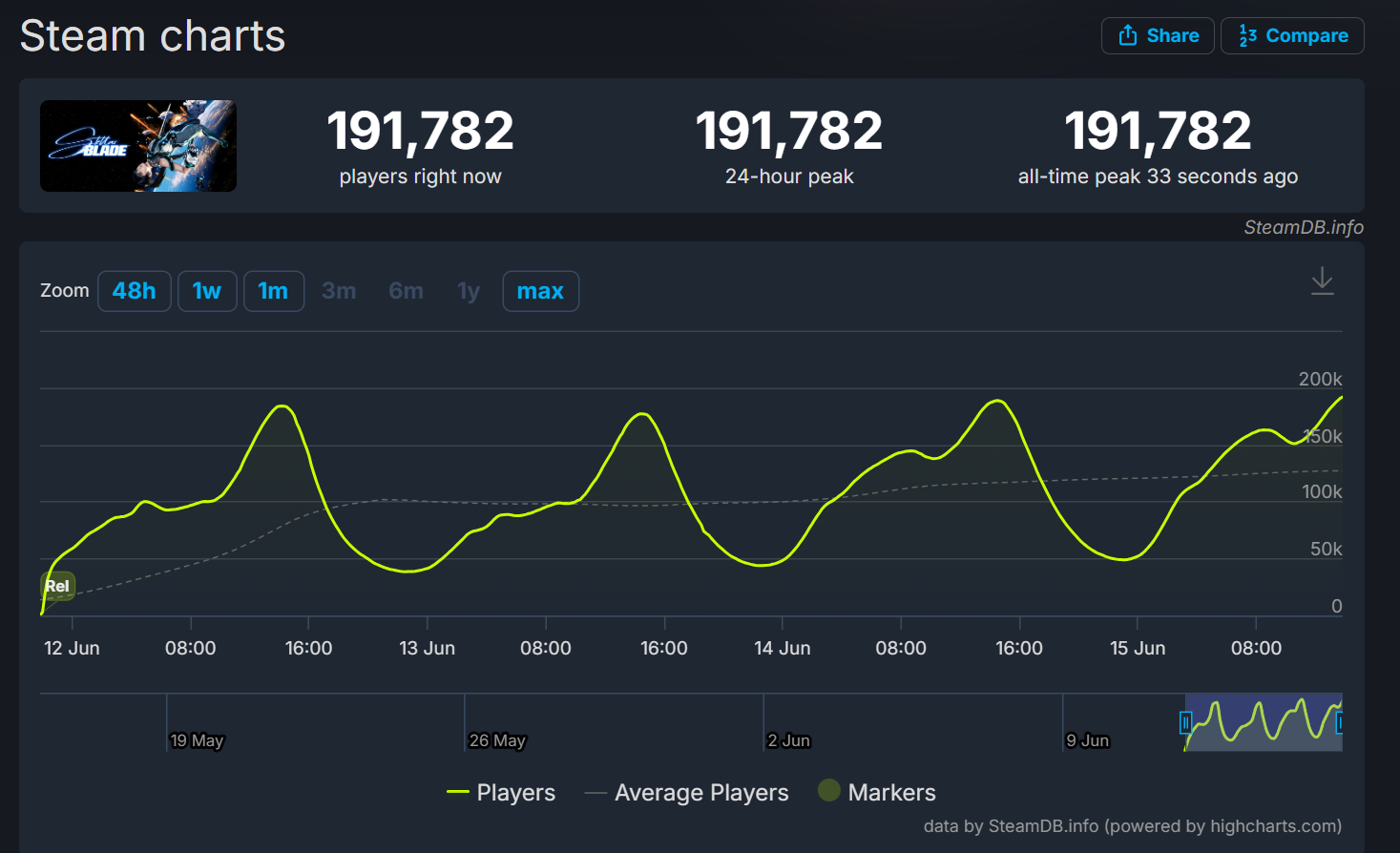Toggle the Players series in legend
The width and height of the screenshot is (1400, 853).
tap(501, 793)
